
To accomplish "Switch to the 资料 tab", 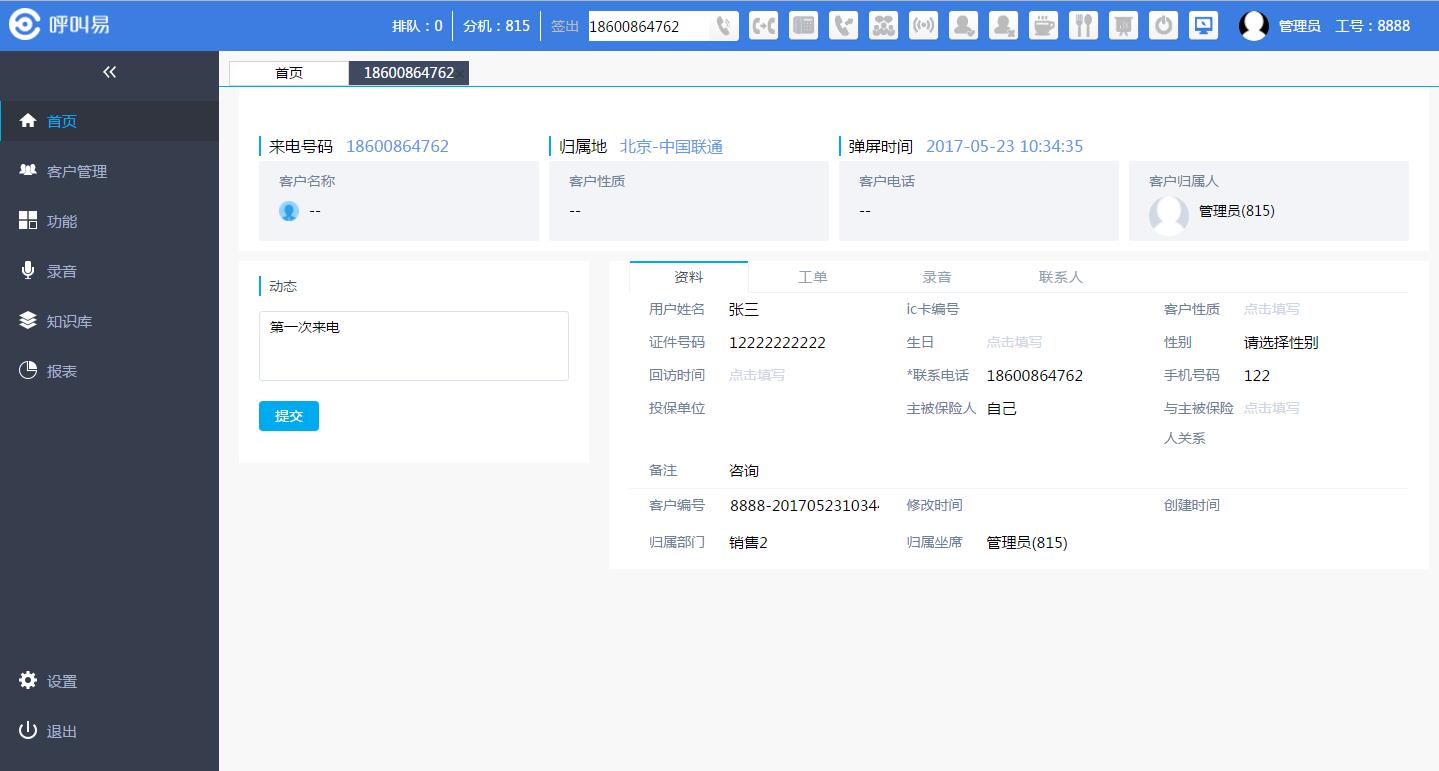I will [x=689, y=277].
